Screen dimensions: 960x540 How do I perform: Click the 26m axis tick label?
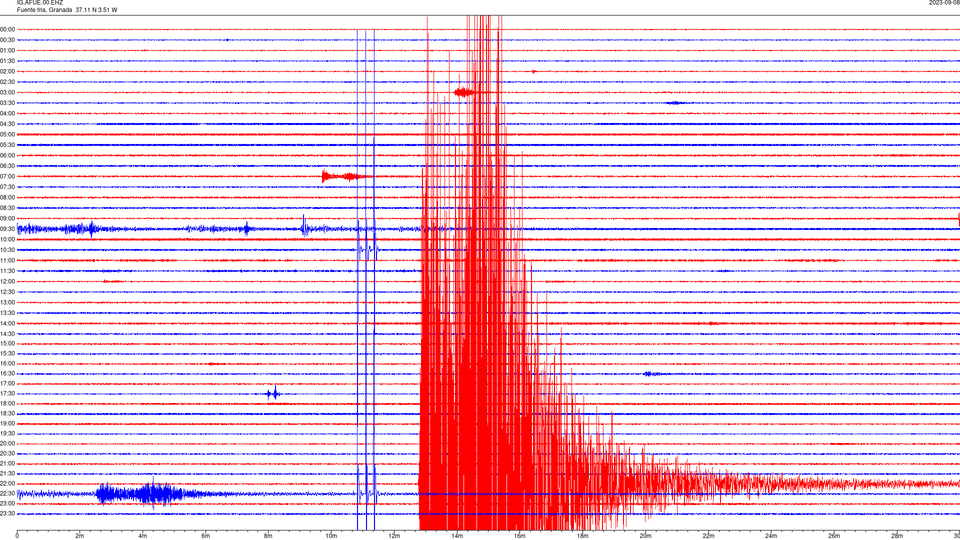point(834,536)
